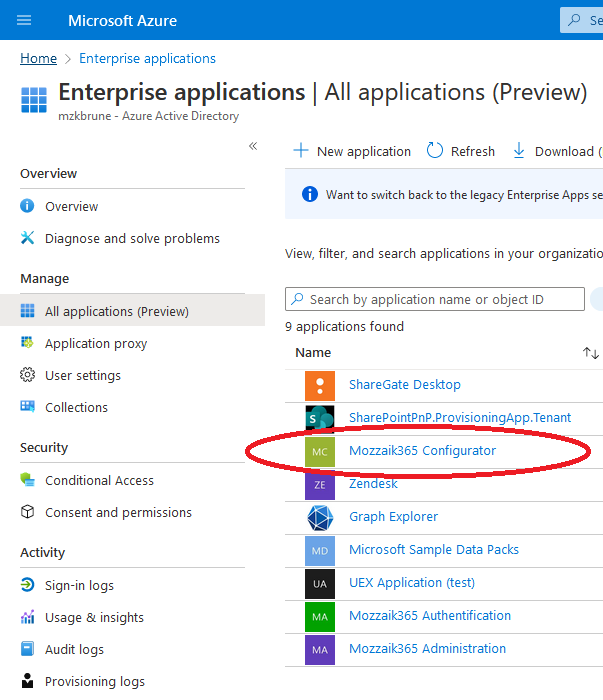Screen dimensions: 603x700
Task: Open Sign-in logs
Action: point(79,585)
